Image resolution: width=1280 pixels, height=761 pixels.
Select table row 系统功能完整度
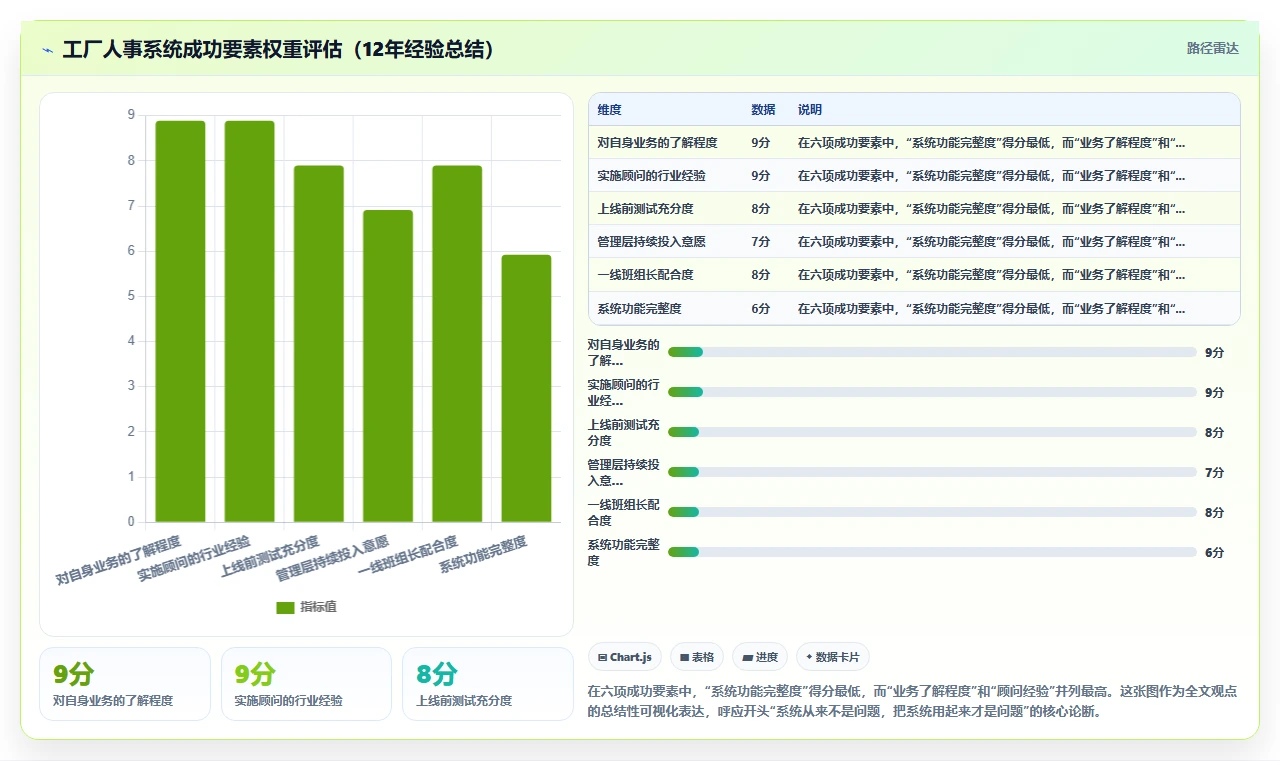[914, 309]
